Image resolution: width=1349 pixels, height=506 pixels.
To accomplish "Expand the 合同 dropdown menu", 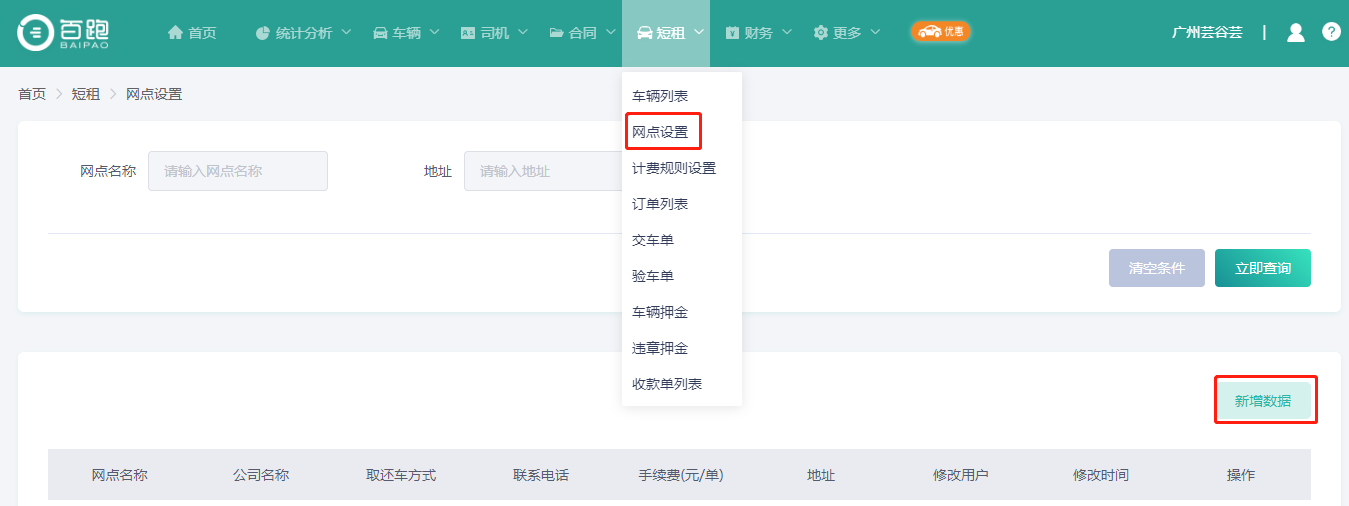I will click(582, 33).
